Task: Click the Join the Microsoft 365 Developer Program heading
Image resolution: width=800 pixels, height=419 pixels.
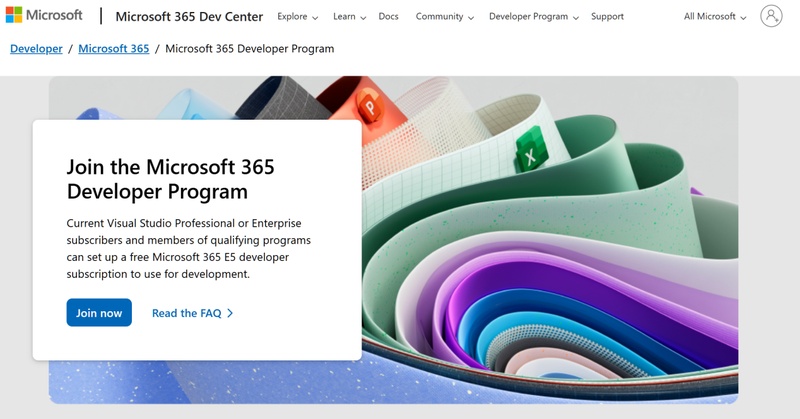Action: point(170,179)
